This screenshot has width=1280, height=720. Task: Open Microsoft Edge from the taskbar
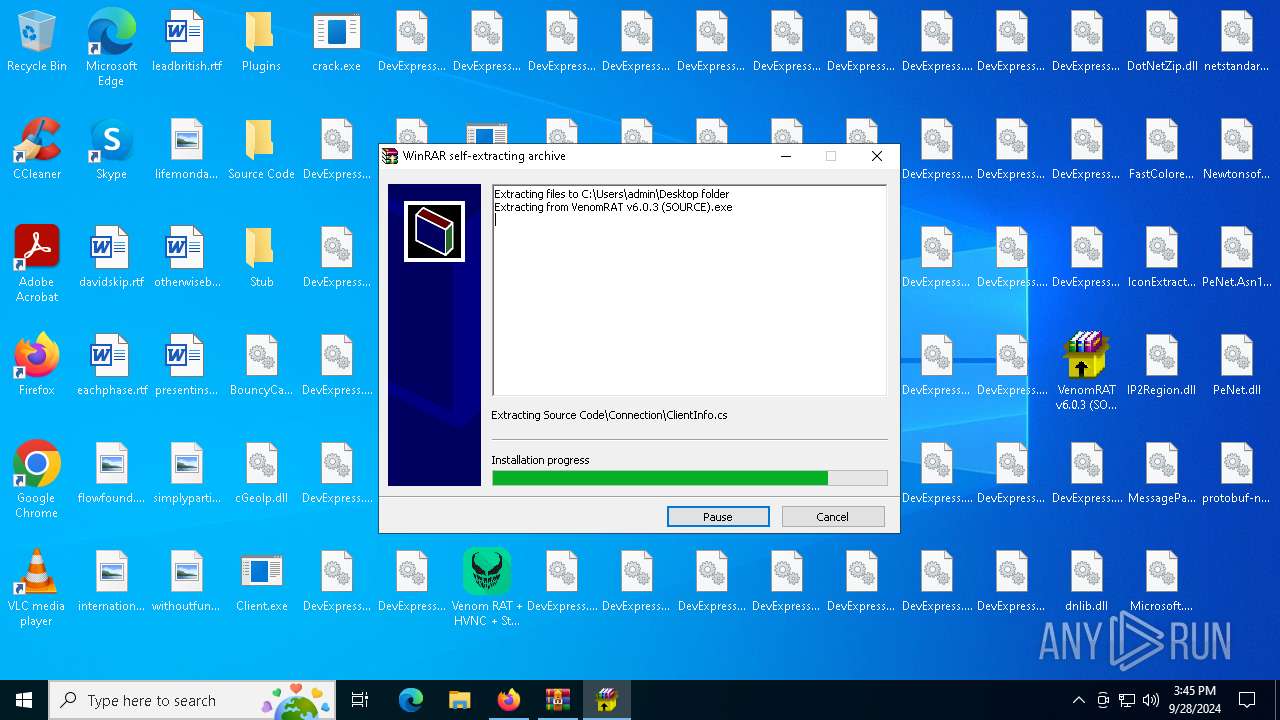[x=411, y=700]
